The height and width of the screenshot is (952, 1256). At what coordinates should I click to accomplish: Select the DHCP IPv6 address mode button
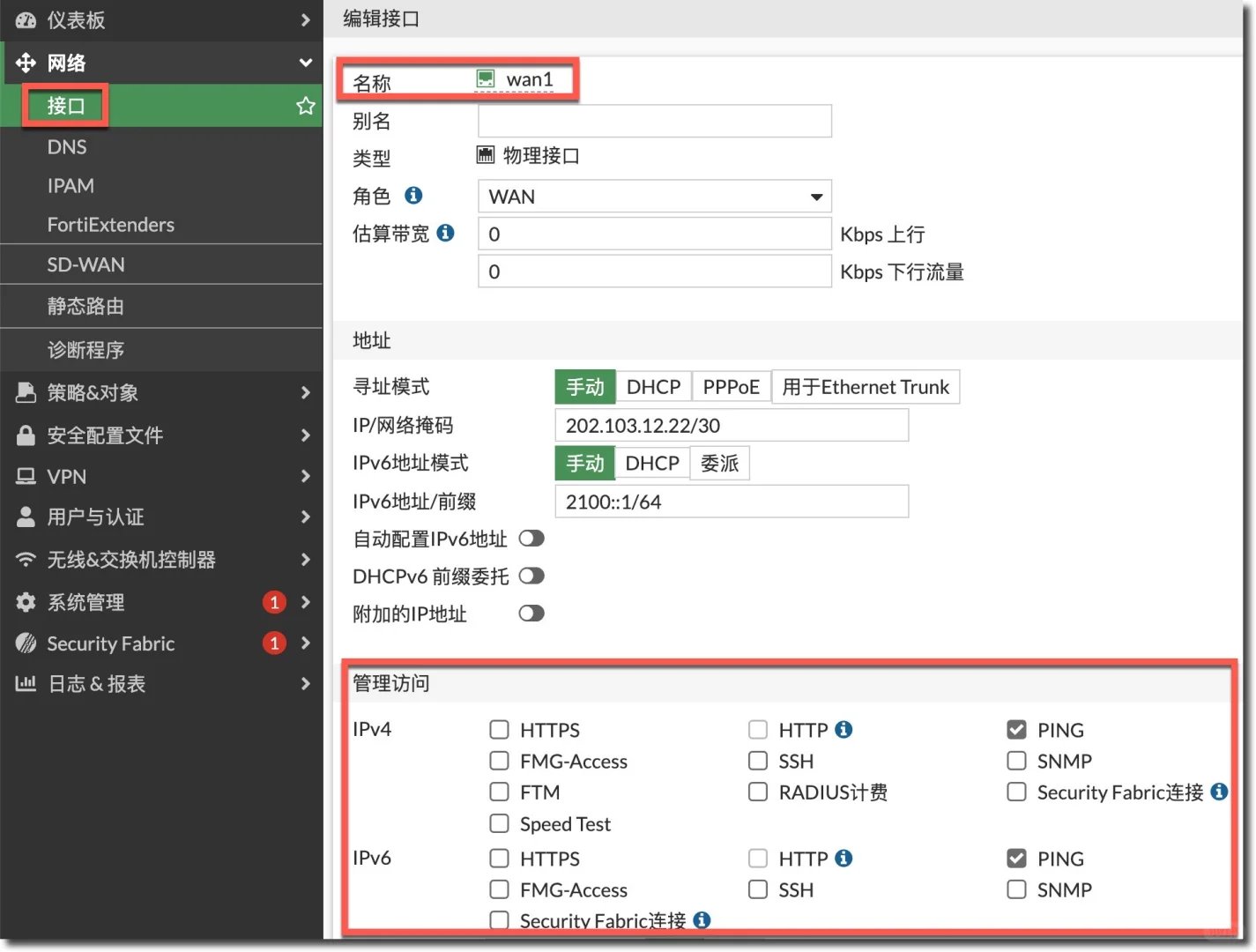pyautogui.click(x=651, y=463)
